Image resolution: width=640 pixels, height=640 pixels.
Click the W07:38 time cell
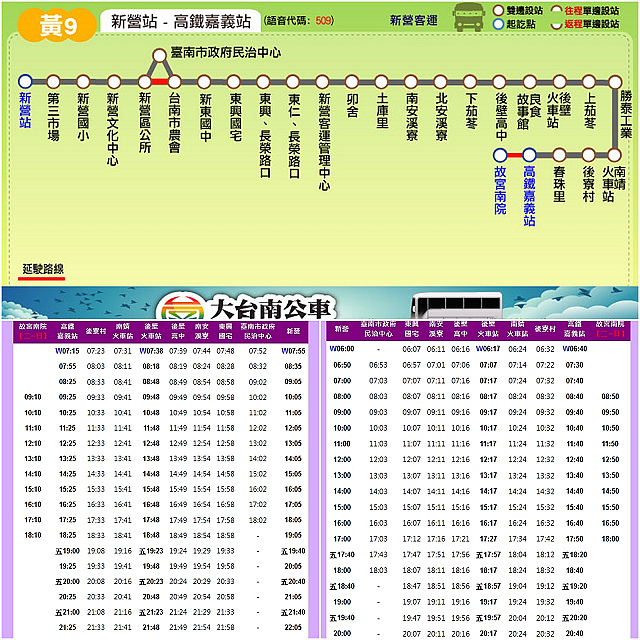coord(151,351)
